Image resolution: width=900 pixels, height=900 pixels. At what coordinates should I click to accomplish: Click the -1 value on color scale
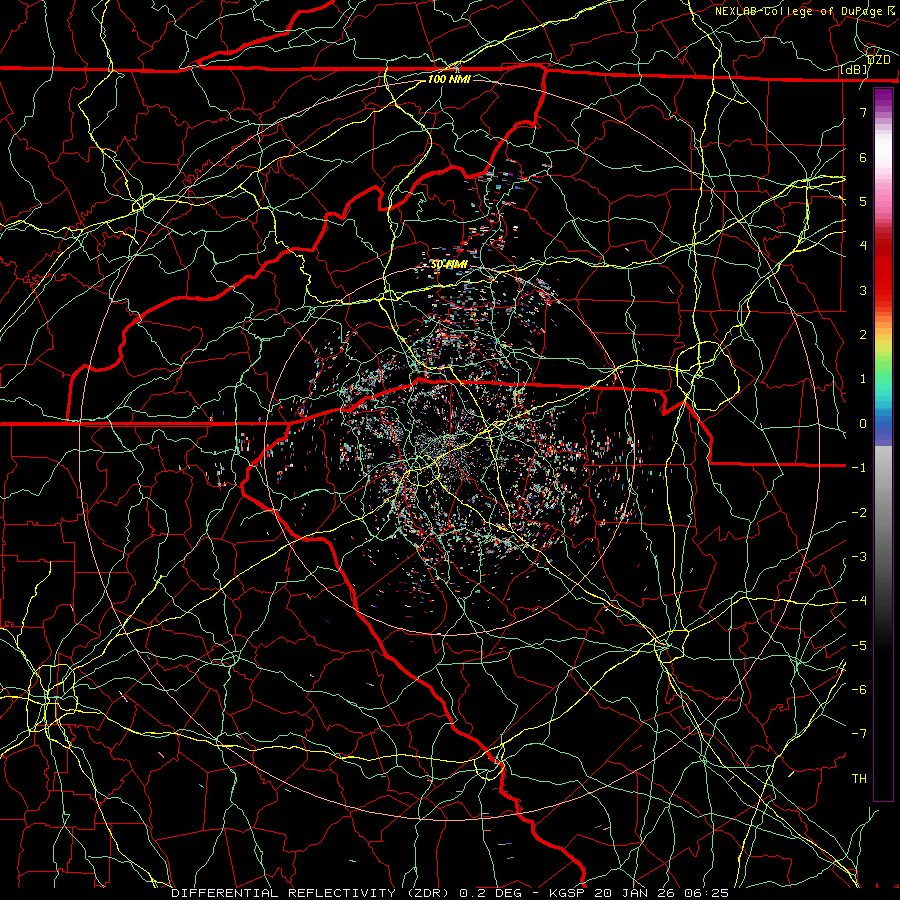tap(859, 468)
